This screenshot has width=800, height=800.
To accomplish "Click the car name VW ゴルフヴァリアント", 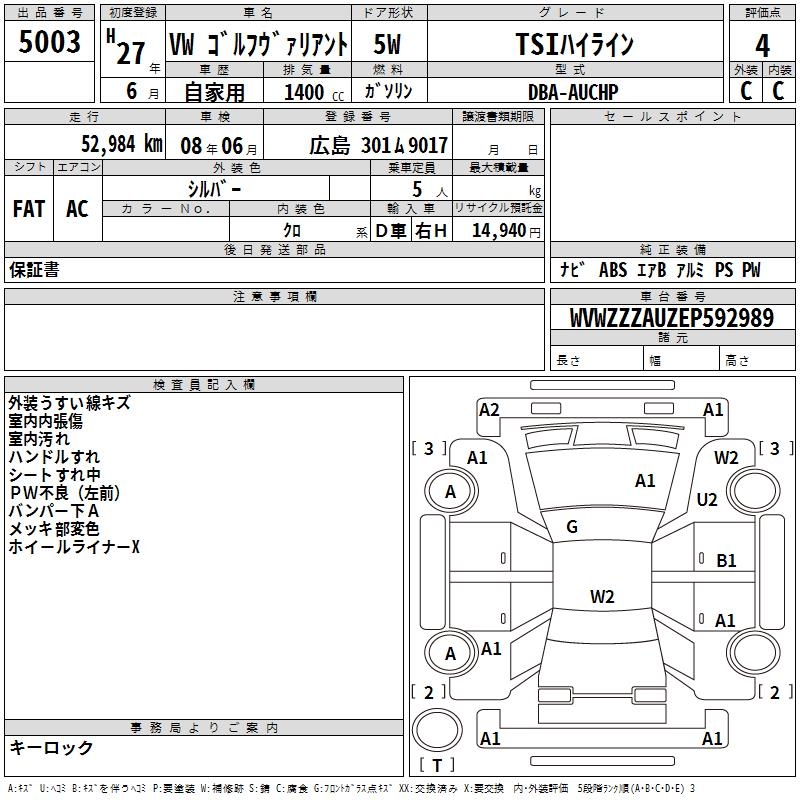I will [258, 44].
